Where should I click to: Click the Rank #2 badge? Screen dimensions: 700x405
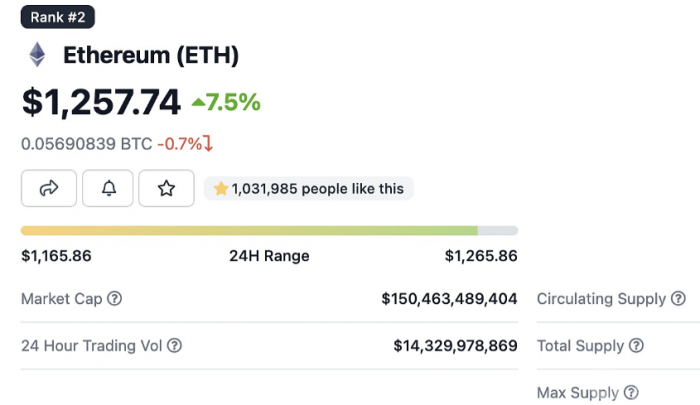[x=58, y=17]
